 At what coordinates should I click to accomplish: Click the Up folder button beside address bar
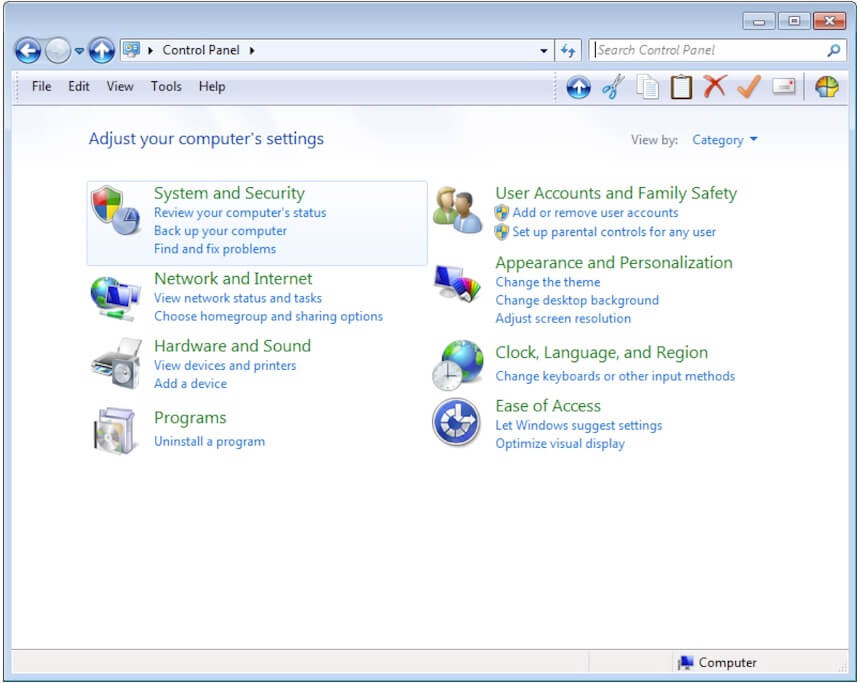click(x=101, y=51)
